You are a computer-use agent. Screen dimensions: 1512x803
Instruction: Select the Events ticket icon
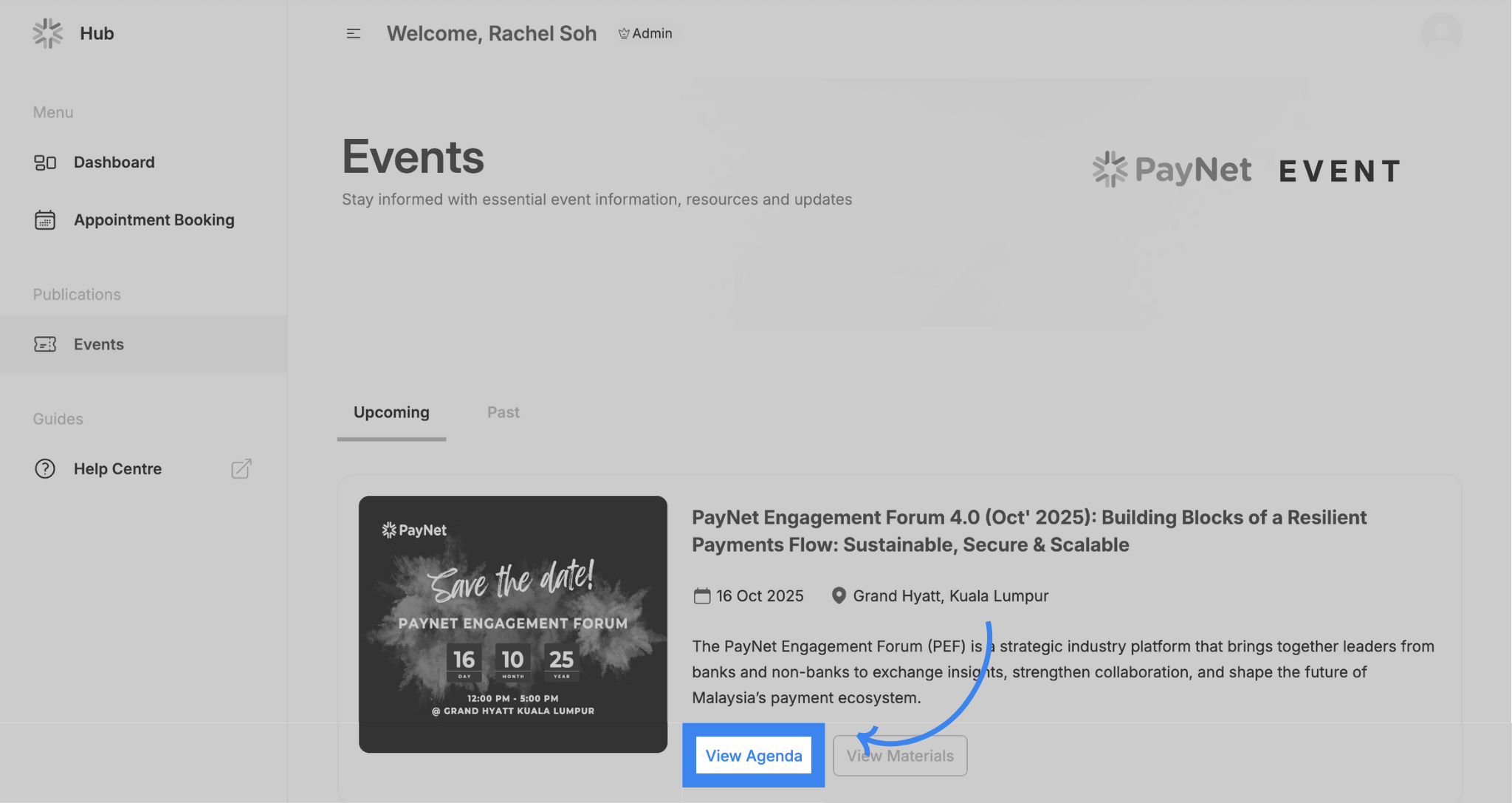click(46, 344)
